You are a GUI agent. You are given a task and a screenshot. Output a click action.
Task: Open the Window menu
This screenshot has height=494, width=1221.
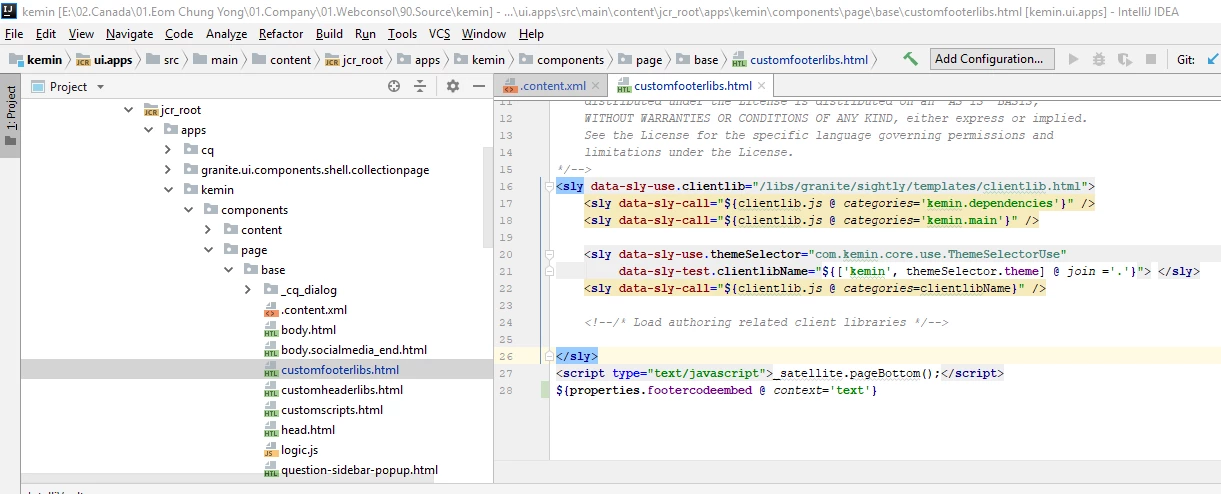484,34
